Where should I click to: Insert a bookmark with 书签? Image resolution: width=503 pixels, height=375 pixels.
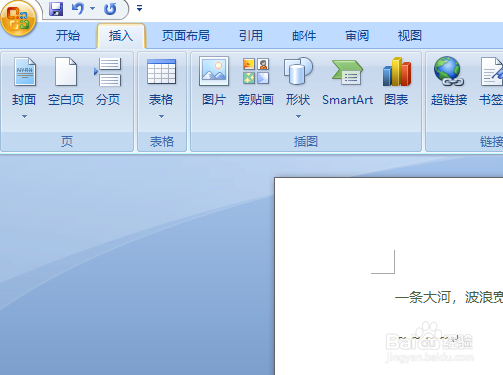pyautogui.click(x=491, y=82)
